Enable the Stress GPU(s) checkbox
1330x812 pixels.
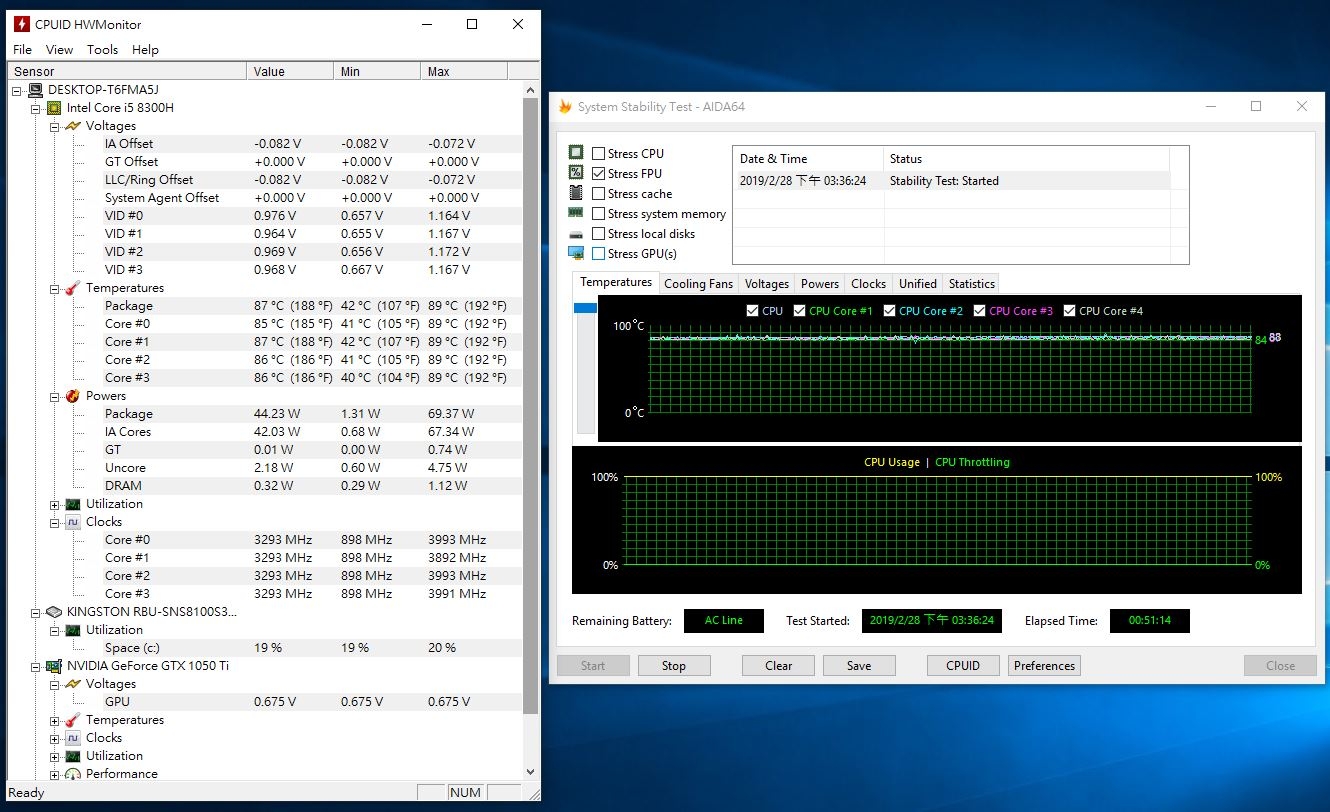pyautogui.click(x=598, y=254)
